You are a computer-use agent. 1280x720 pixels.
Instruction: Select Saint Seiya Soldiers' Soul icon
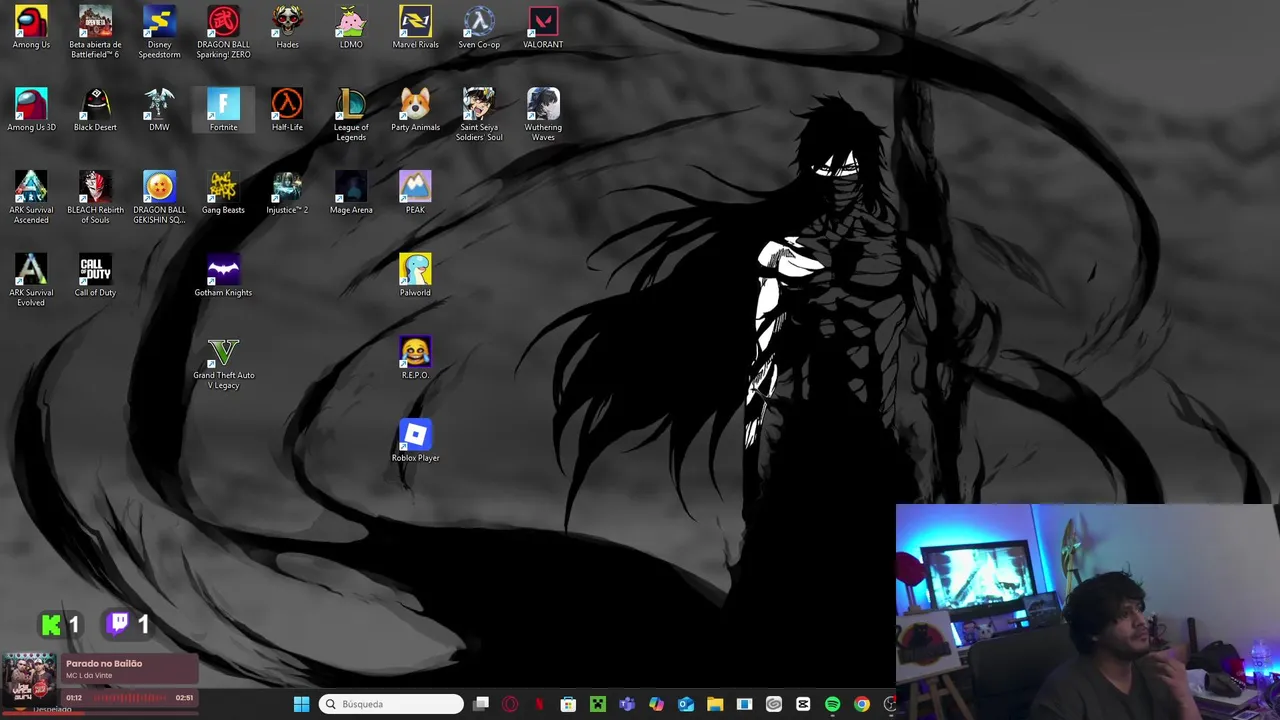point(479,115)
